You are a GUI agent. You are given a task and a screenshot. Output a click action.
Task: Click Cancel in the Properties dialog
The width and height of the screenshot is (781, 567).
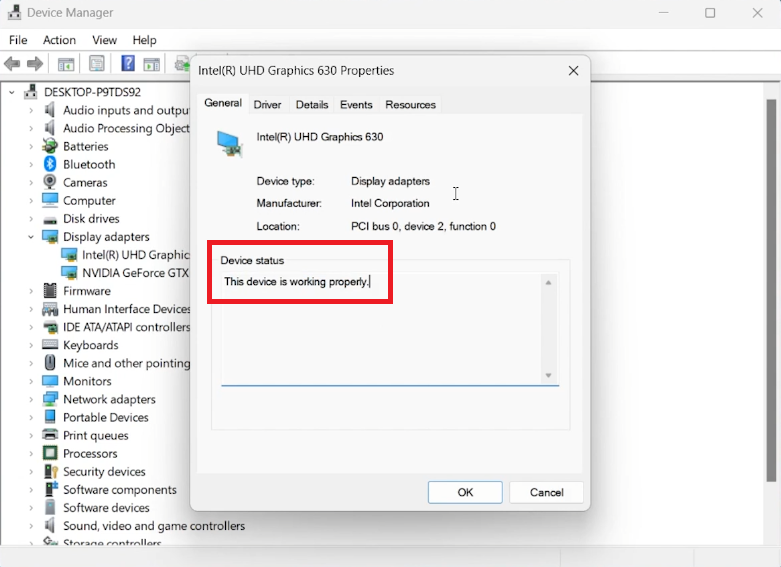click(546, 492)
